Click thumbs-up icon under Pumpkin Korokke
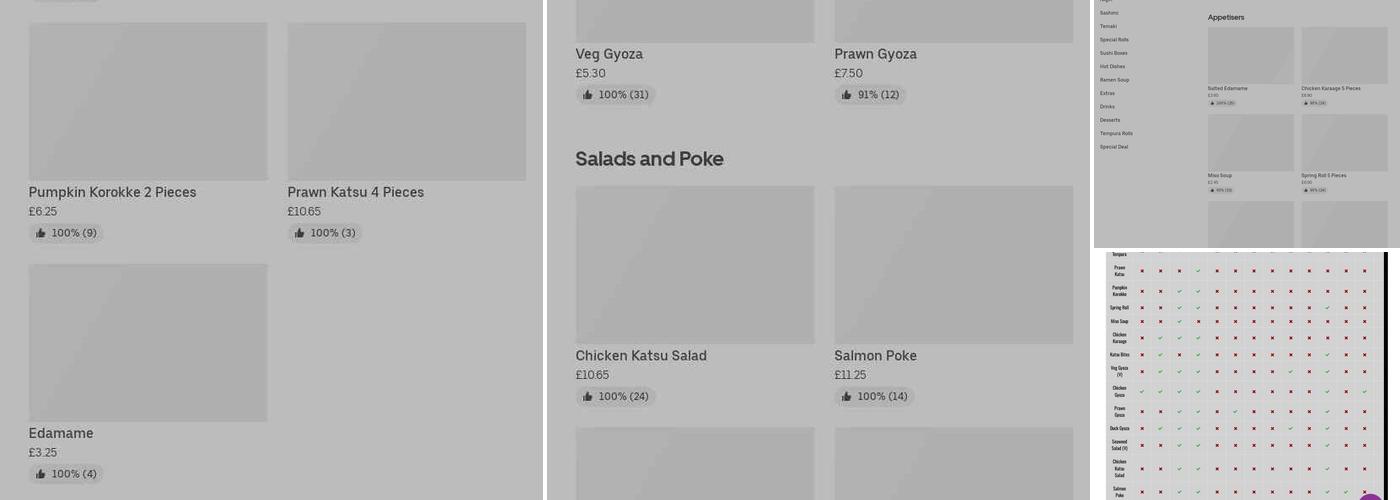 [41, 233]
